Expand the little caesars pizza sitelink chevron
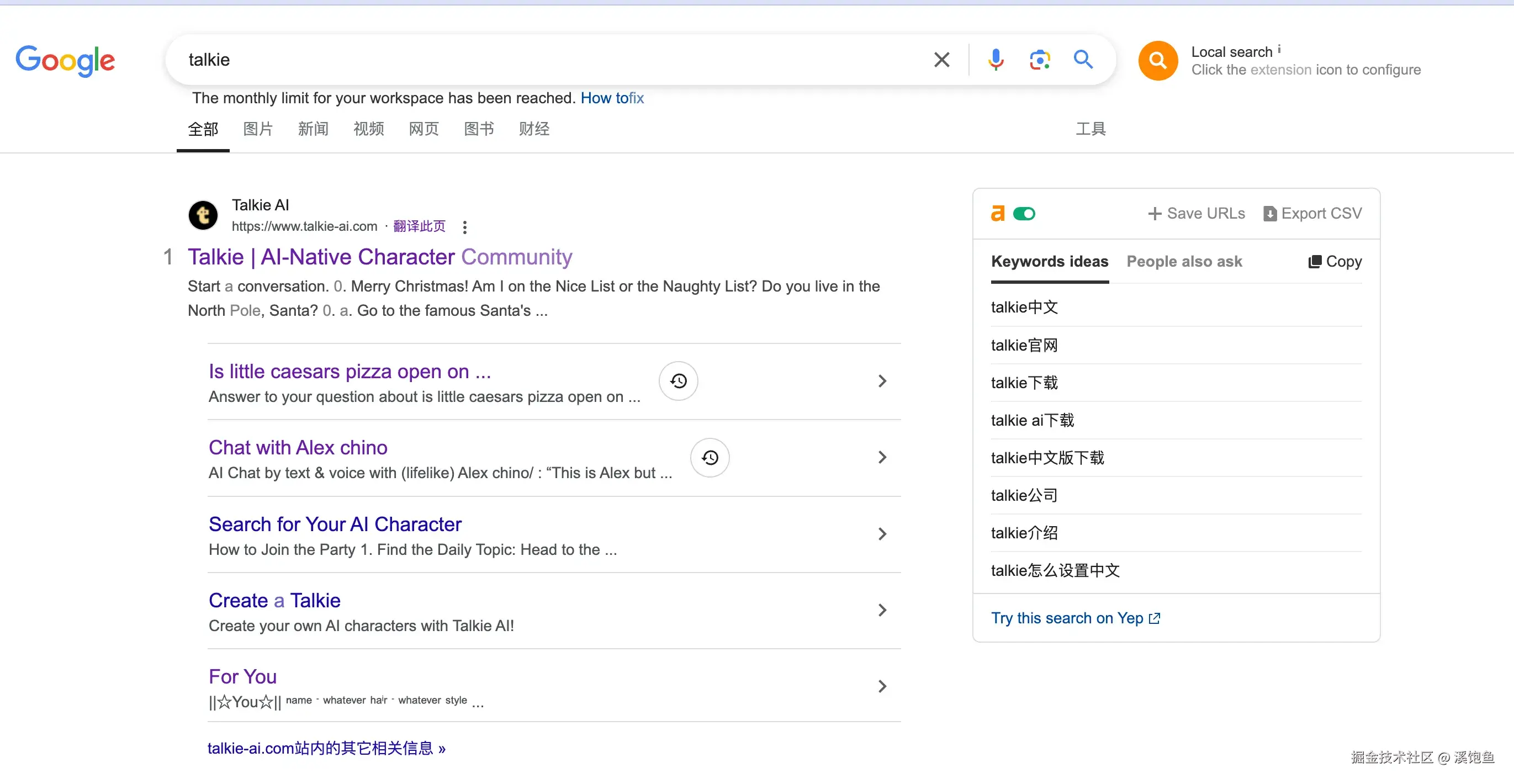This screenshot has width=1514, height=784. pos(882,381)
